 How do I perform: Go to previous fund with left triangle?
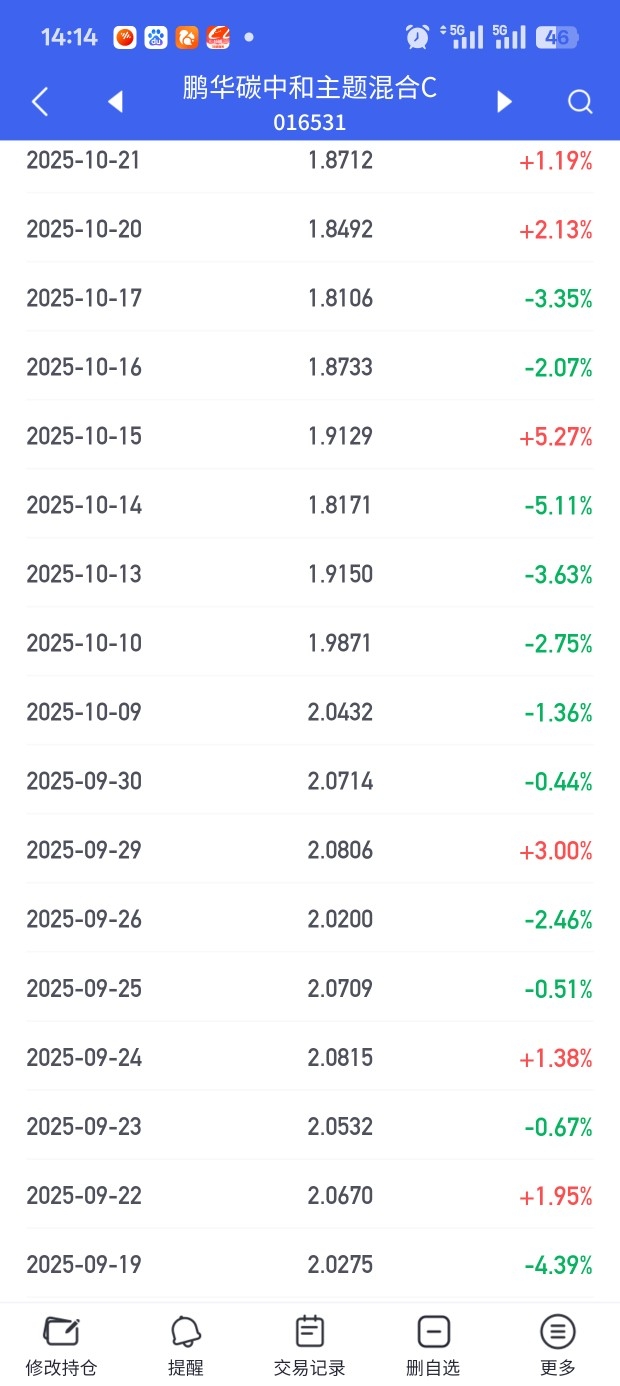point(115,101)
